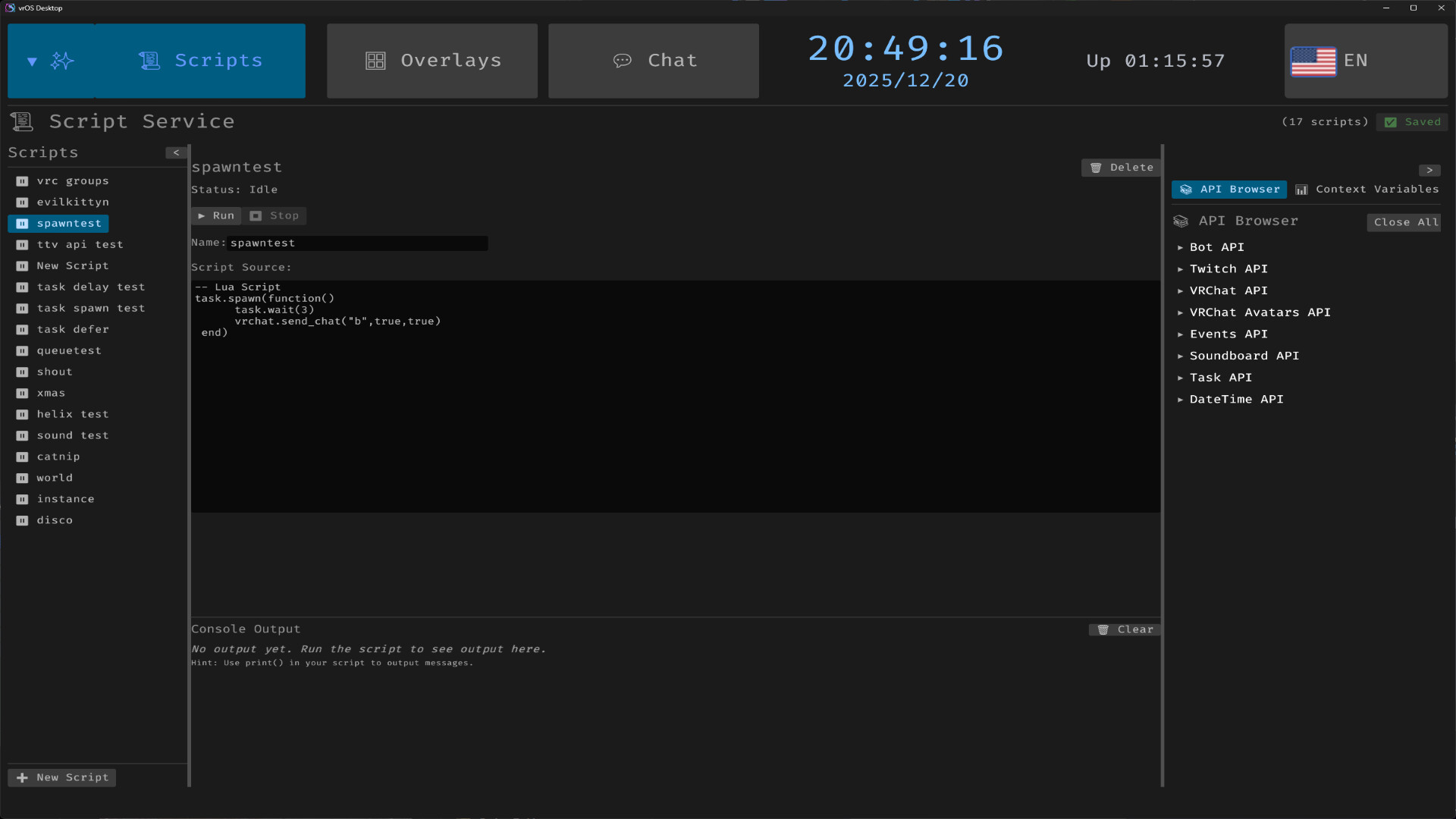Open the Scripts tab scroll icon
The image size is (1456, 819).
pyautogui.click(x=149, y=61)
